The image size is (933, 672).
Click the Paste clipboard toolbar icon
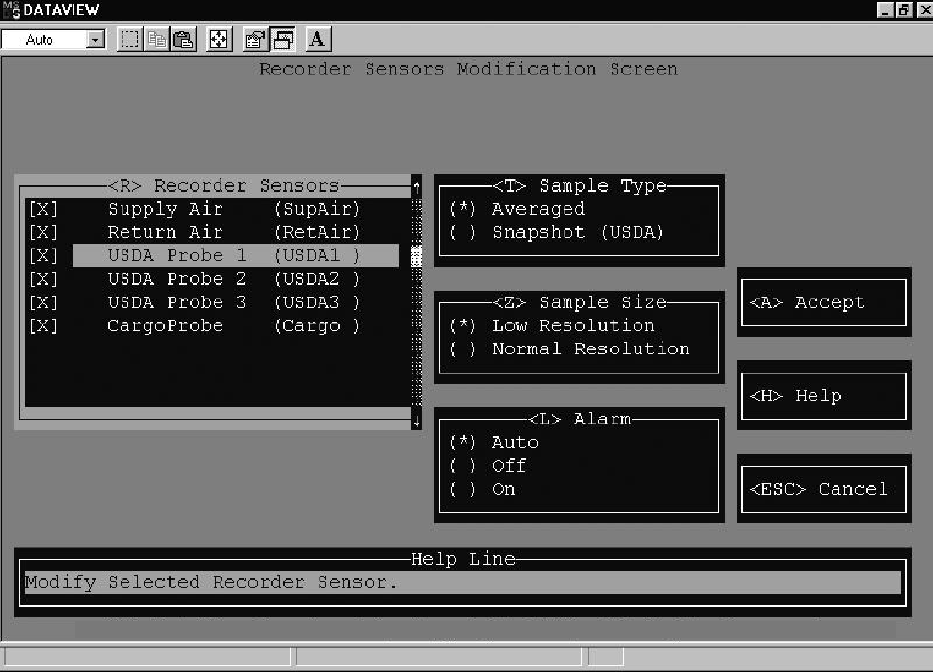[x=183, y=40]
